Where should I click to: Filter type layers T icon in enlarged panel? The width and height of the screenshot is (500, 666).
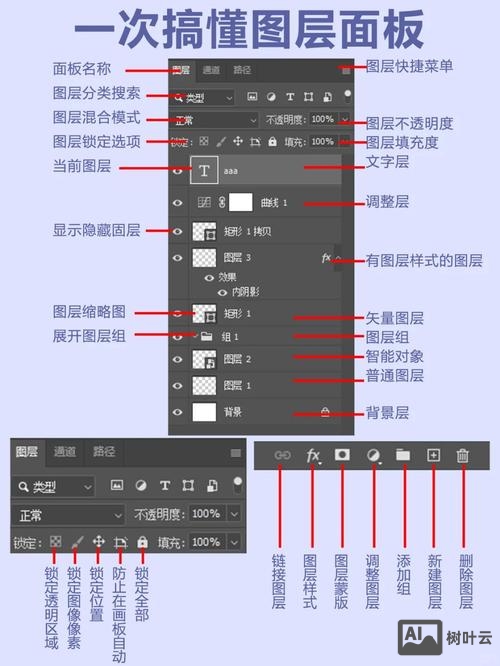[165, 485]
